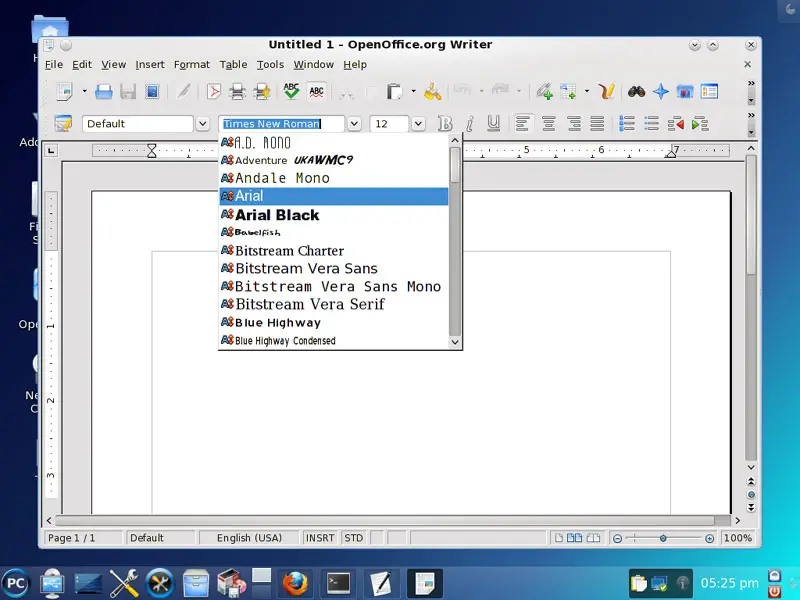
Task: Justify text alignment
Action: coord(597,123)
